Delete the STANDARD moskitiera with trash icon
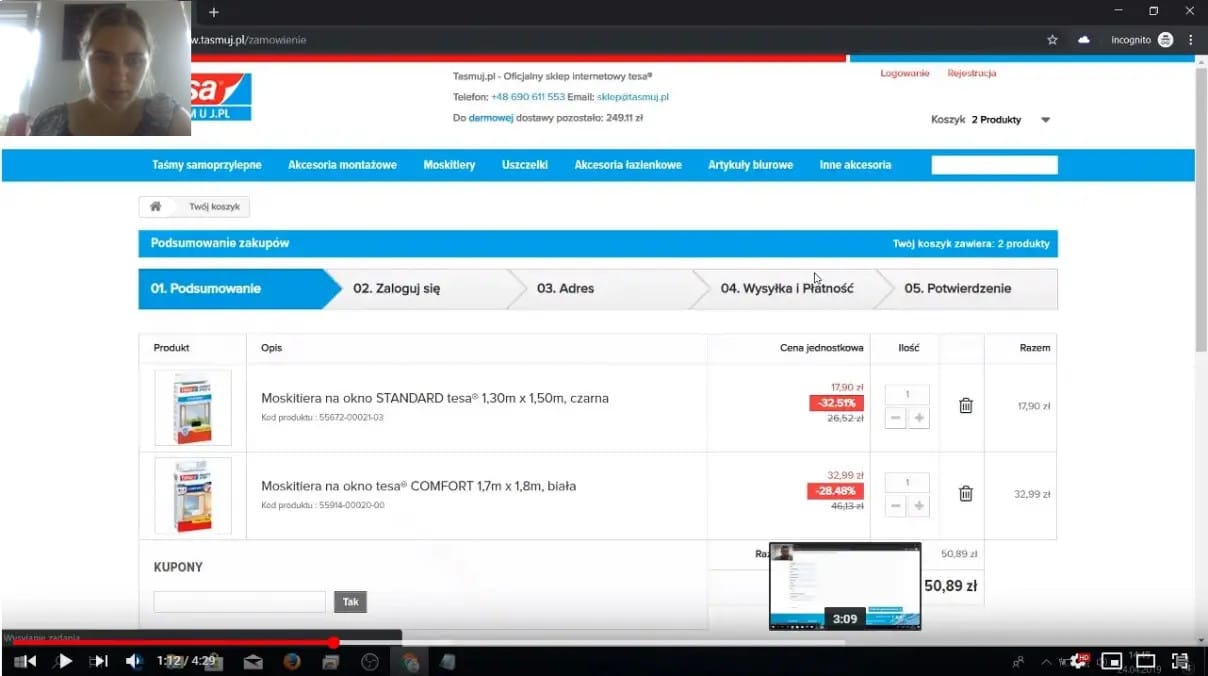 [965, 406]
